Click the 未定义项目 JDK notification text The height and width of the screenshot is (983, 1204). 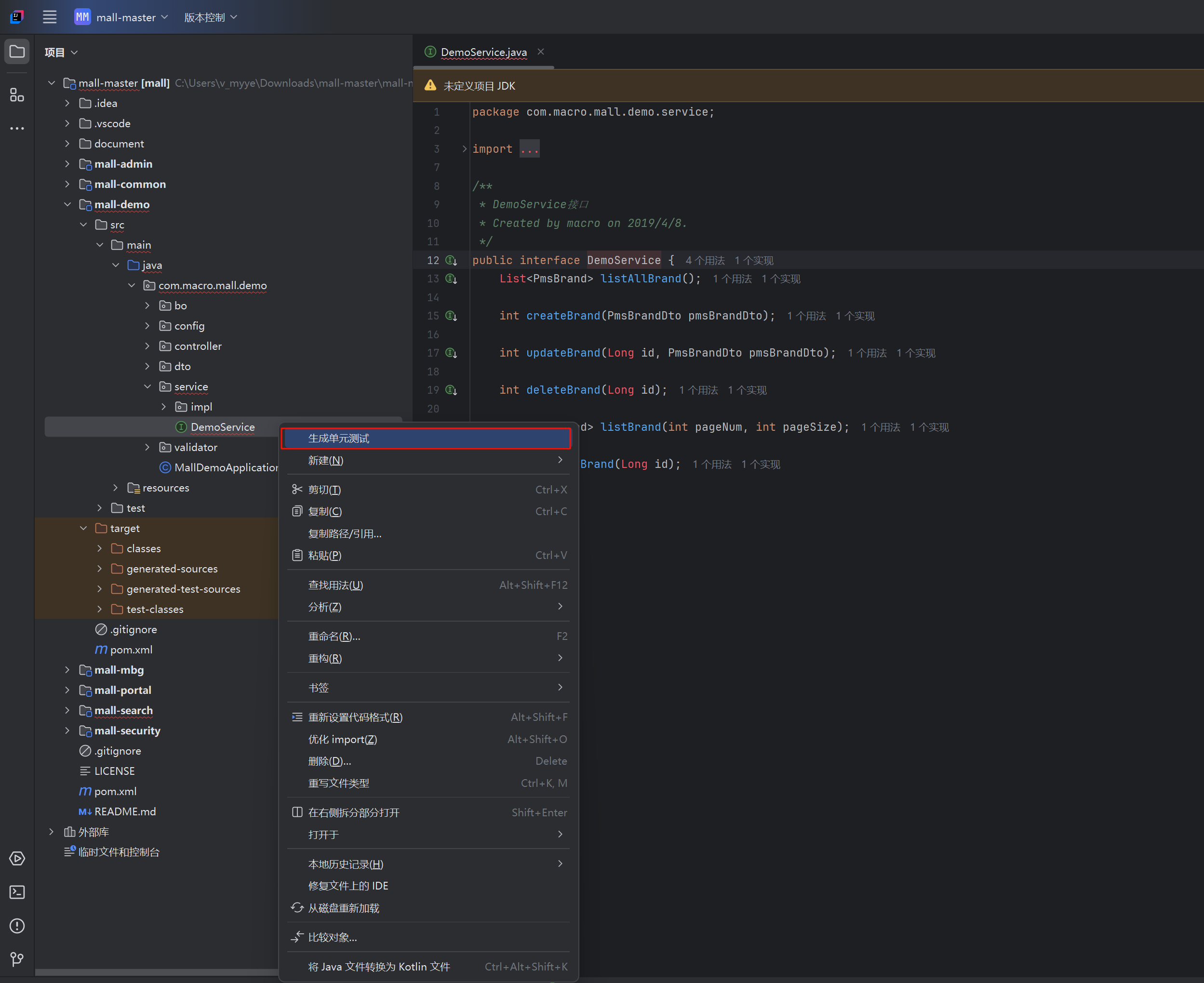(x=479, y=85)
